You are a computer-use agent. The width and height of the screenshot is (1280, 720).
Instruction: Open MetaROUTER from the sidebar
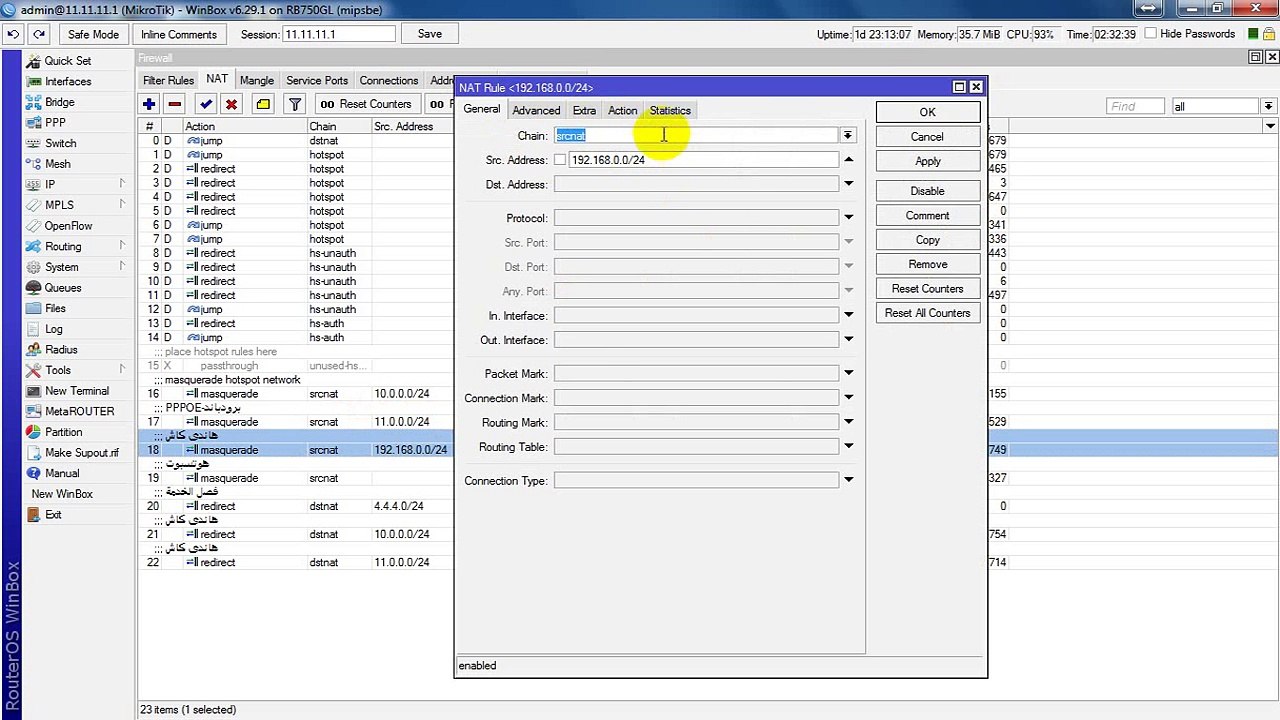(79, 411)
